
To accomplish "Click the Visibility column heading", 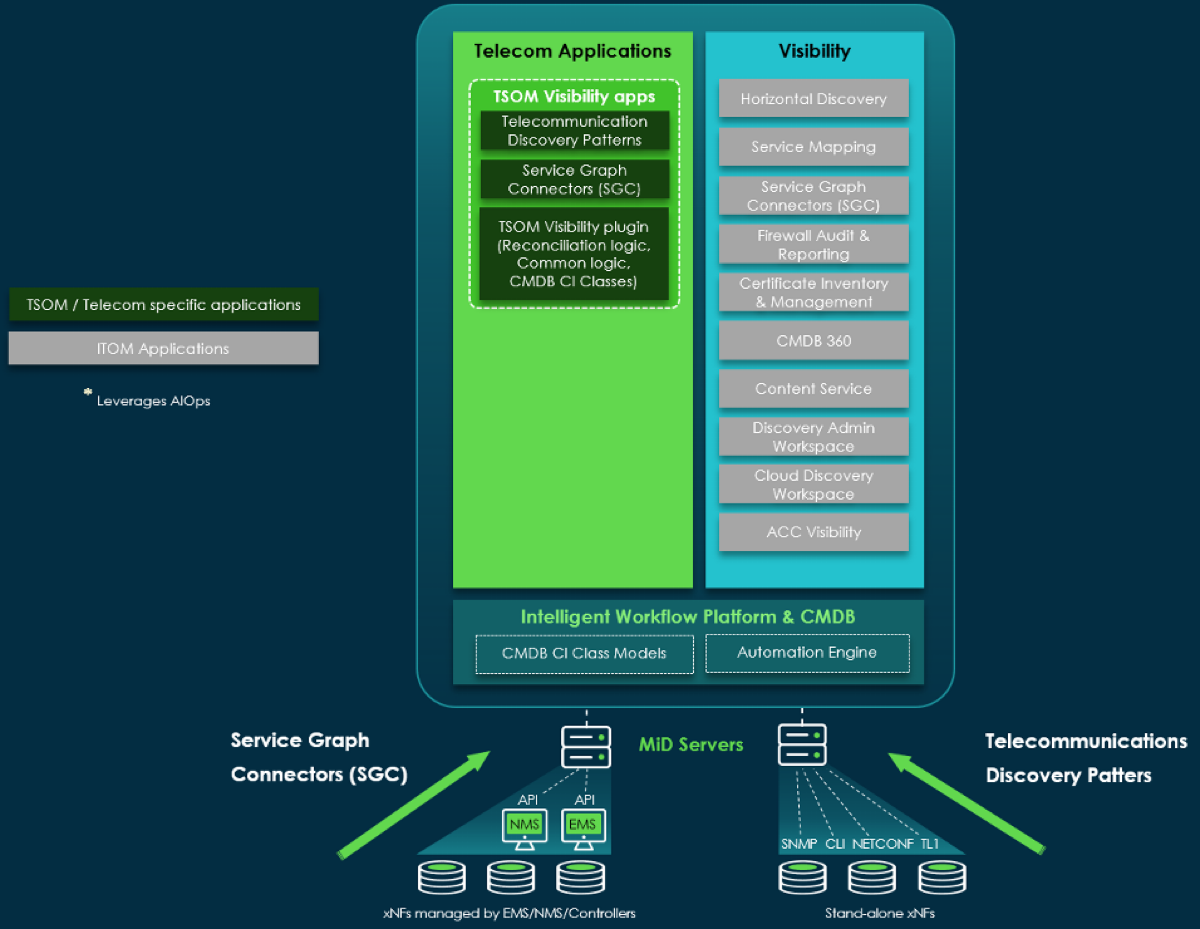I will 815,50.
